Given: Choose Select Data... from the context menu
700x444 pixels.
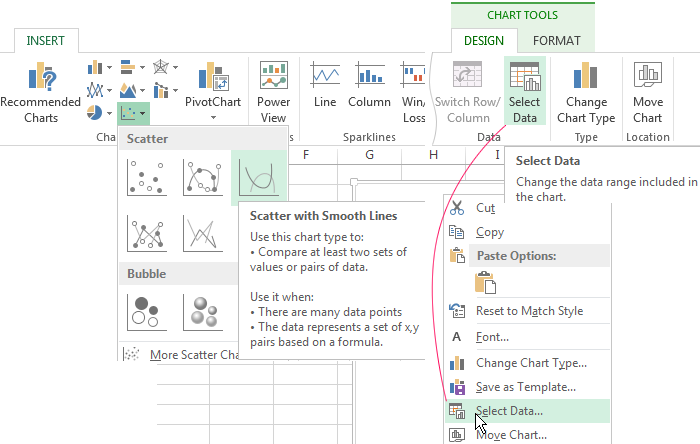Looking at the screenshot, I should [x=509, y=410].
